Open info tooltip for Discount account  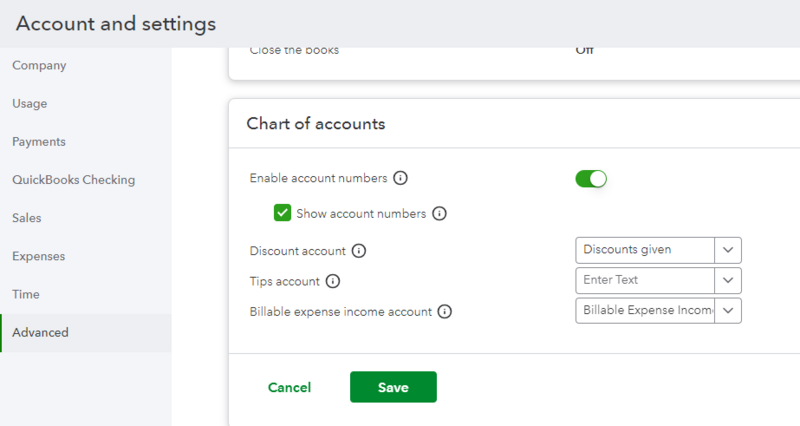(359, 250)
